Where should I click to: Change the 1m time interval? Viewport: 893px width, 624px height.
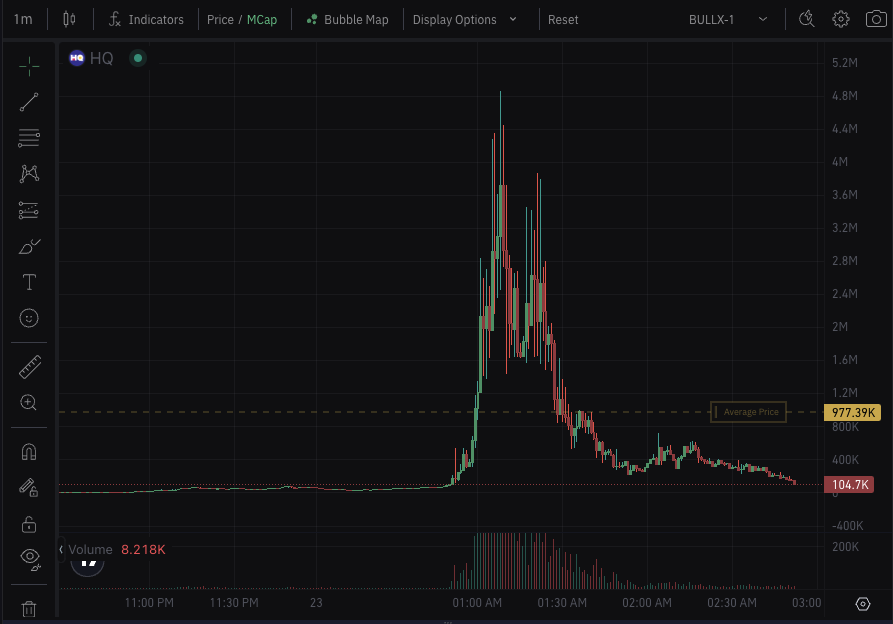coord(23,19)
